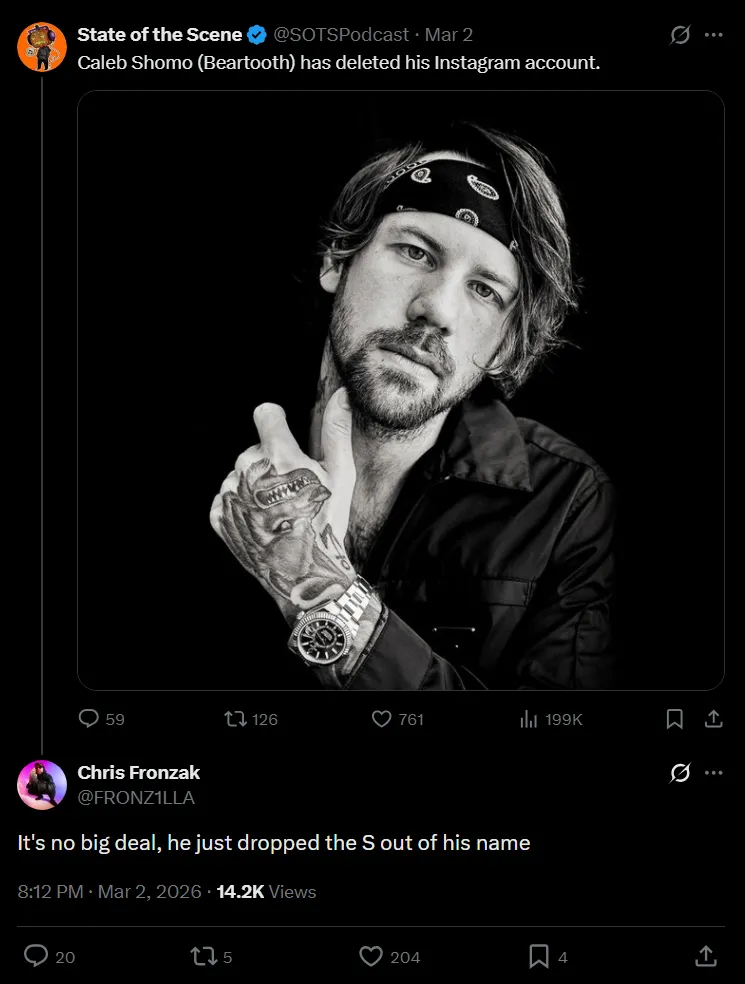
Task: Open more options menu on Chris Fronzak reply
Action: [713, 773]
